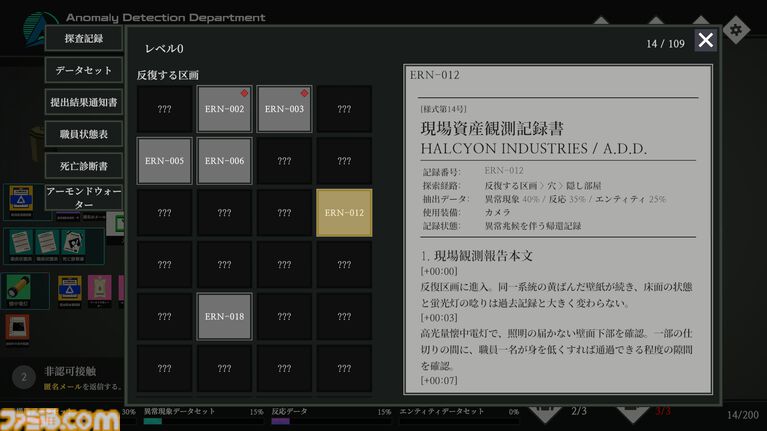Image resolution: width=767 pixels, height=431 pixels.
Task: Open the アーモンドウォーター menu
Action: [x=84, y=198]
